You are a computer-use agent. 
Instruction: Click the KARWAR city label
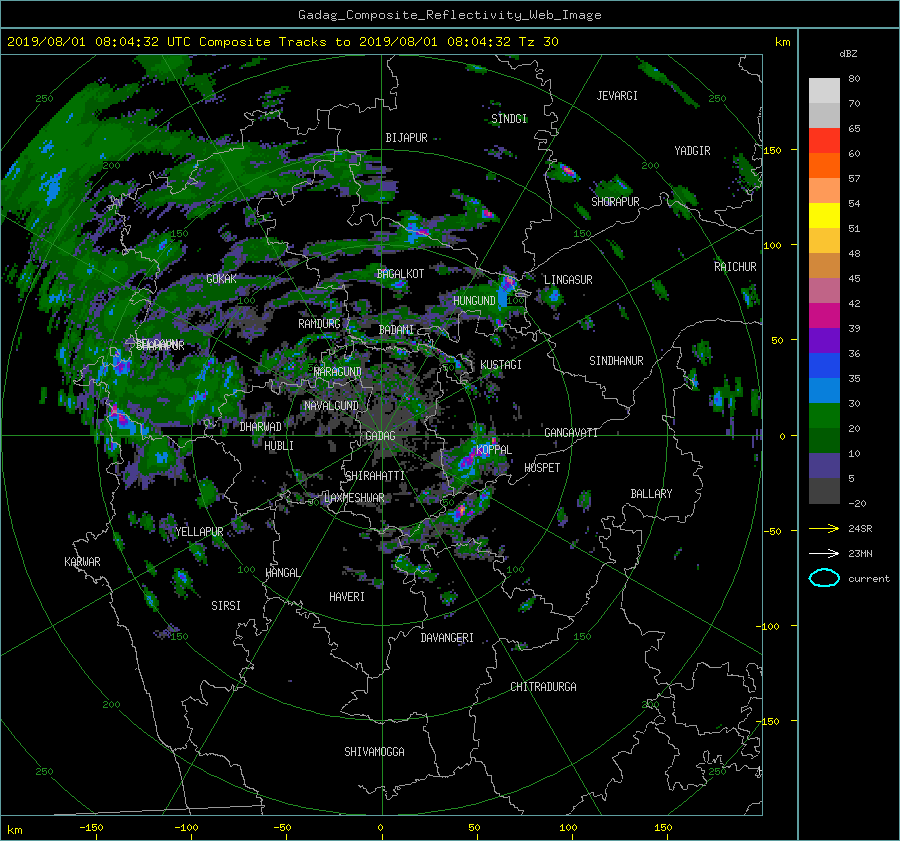82,562
